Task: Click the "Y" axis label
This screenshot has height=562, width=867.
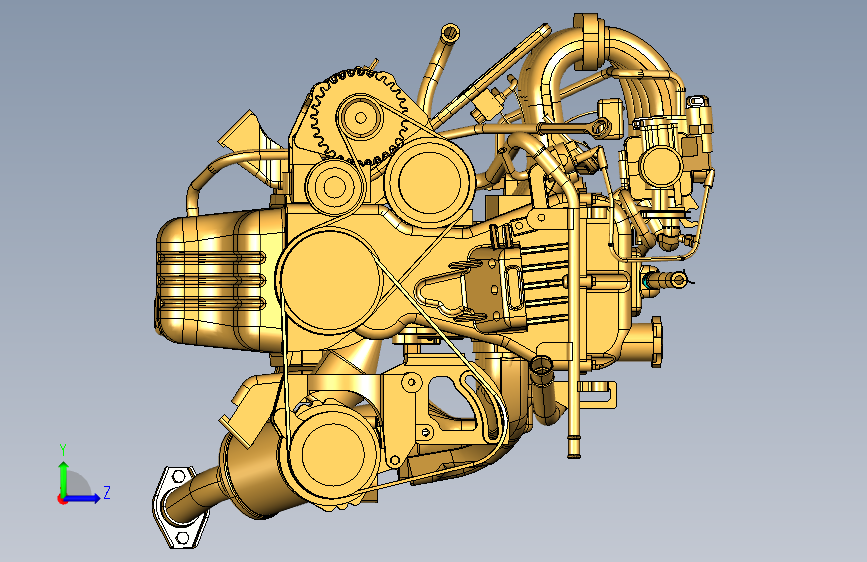Action: (x=63, y=450)
